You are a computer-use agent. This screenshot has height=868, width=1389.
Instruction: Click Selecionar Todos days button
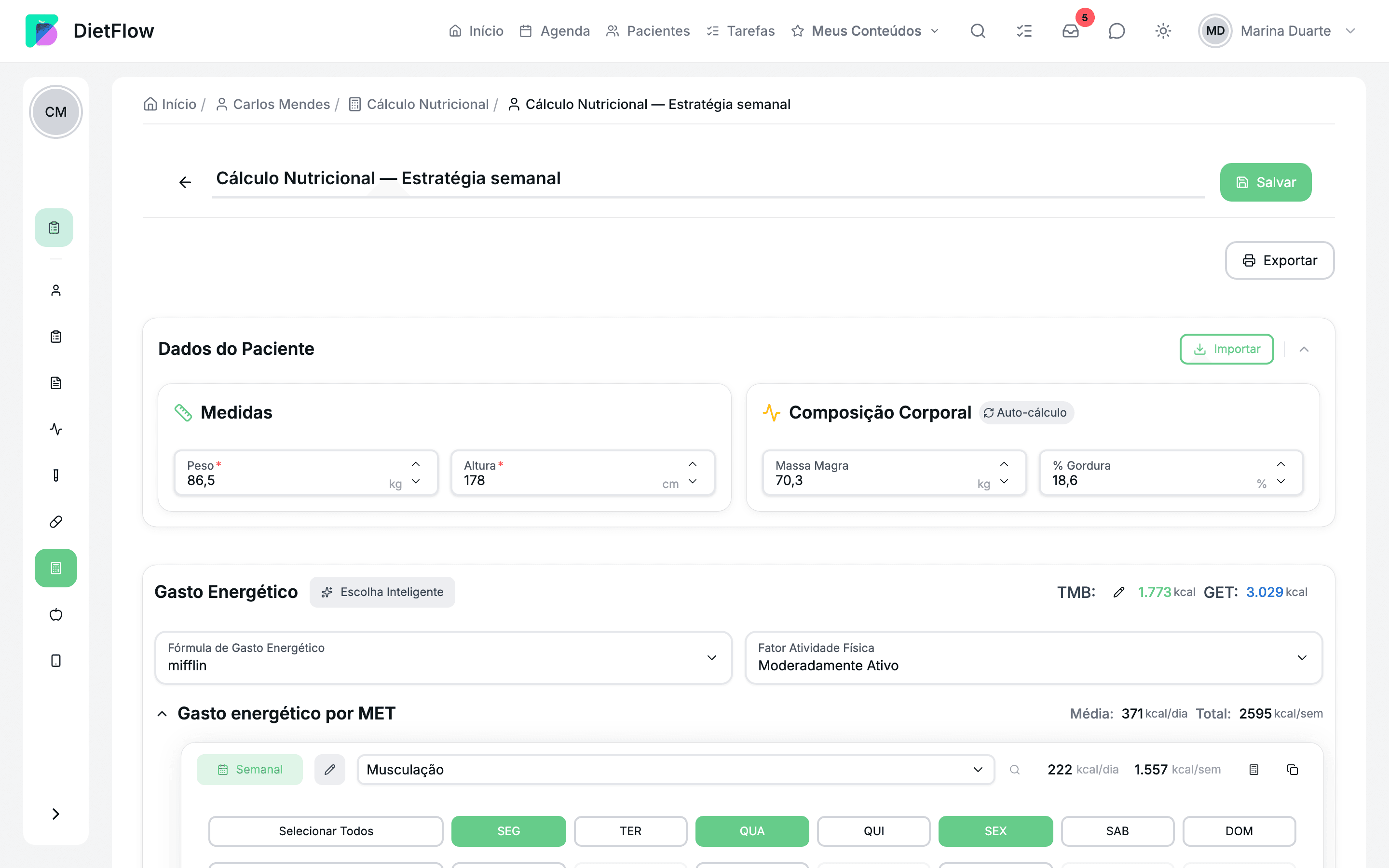pyautogui.click(x=326, y=831)
